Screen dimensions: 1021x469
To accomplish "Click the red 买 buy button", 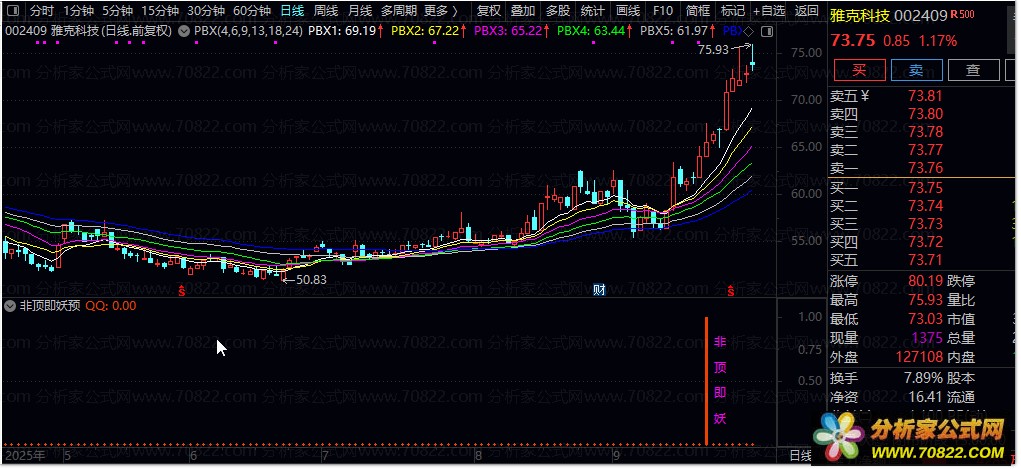I will [859, 69].
